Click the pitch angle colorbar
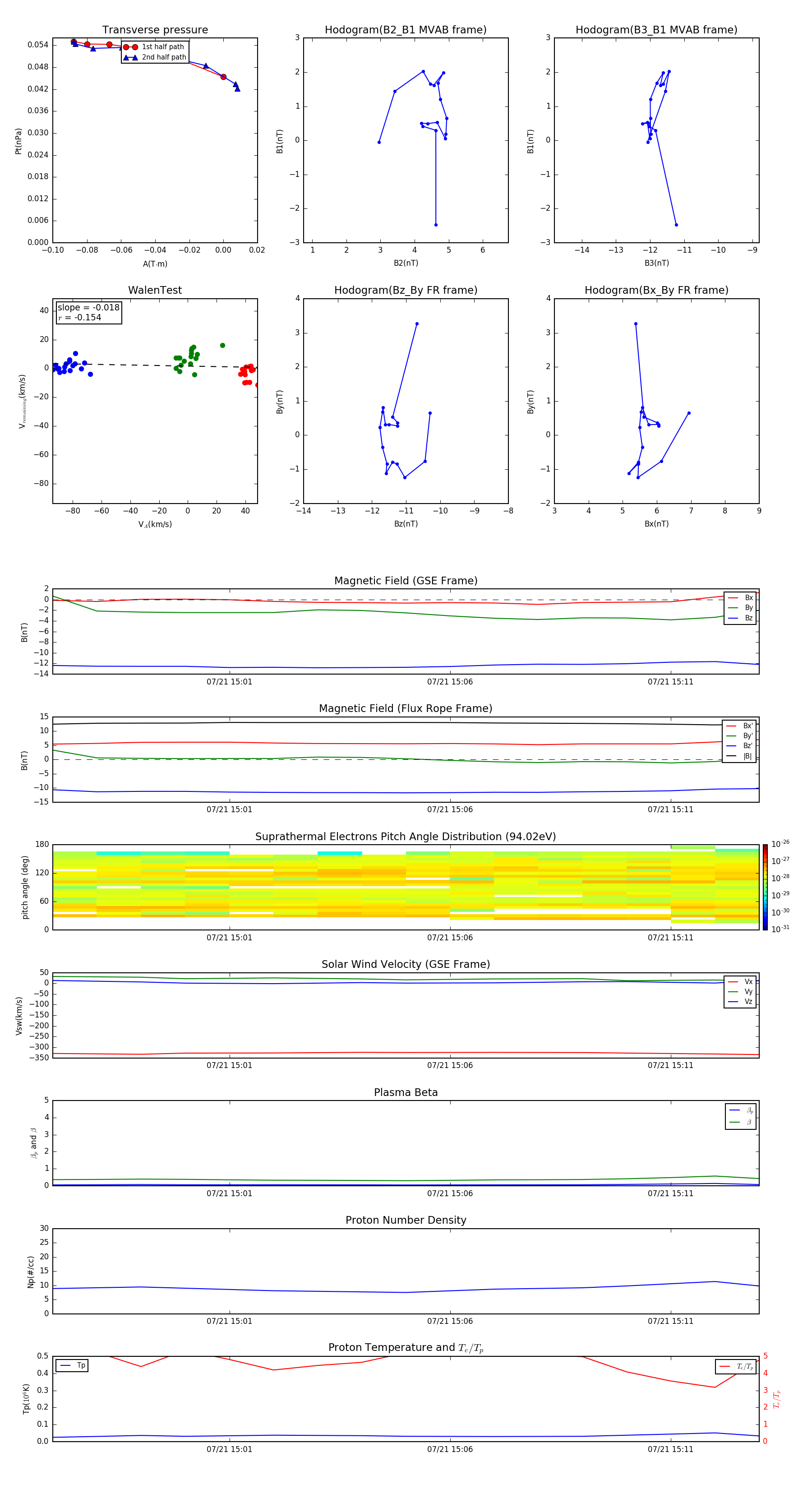 click(x=765, y=887)
